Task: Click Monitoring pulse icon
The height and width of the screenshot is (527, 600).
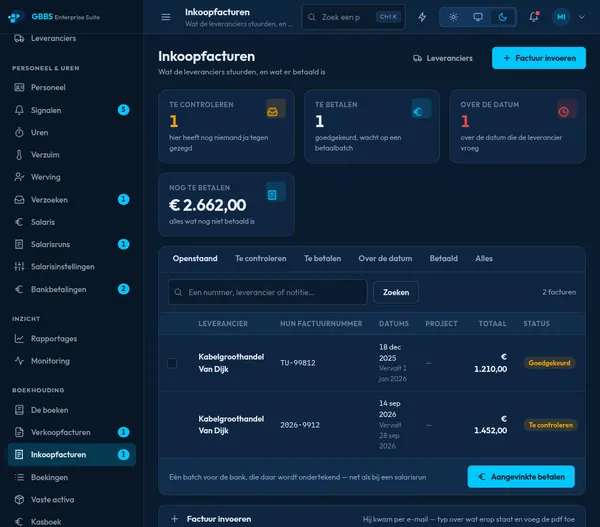Action: pos(19,361)
